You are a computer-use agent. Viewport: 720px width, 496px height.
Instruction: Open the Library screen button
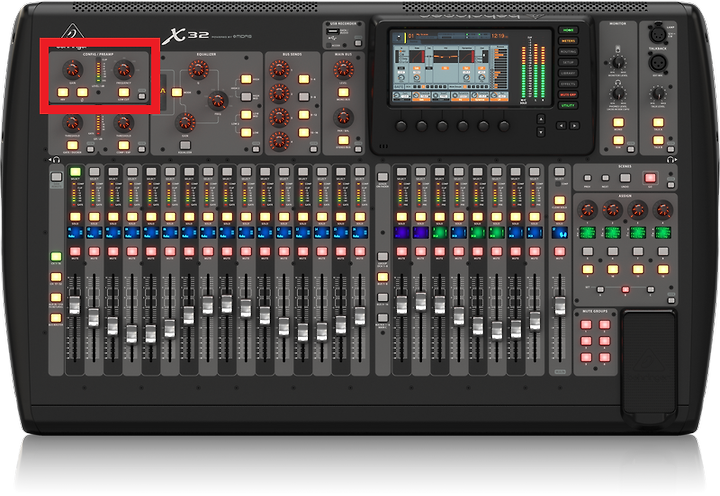pos(568,73)
